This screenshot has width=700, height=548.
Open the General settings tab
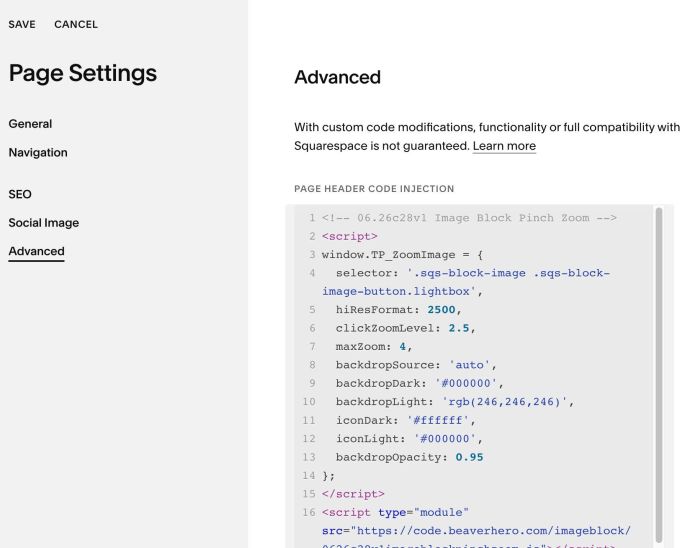(x=30, y=124)
